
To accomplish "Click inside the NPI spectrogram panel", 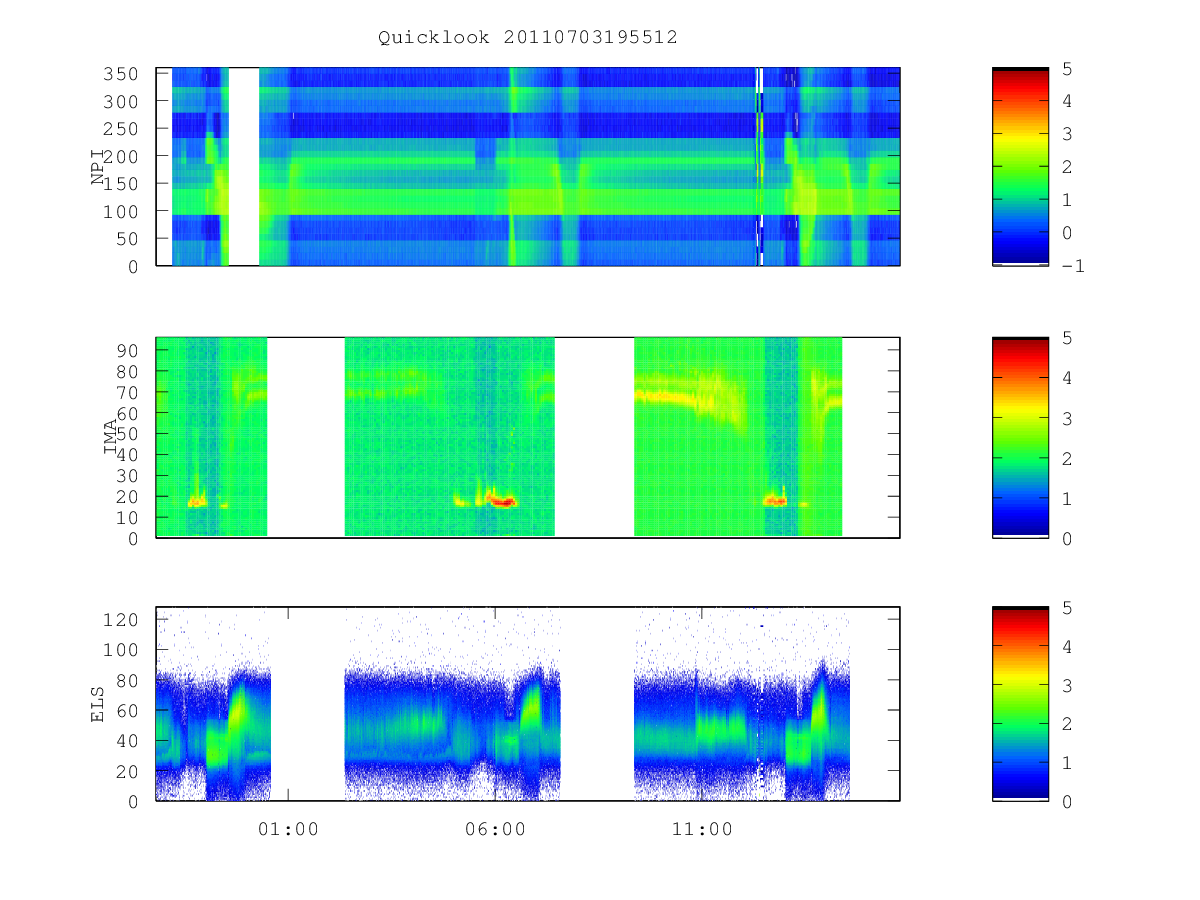I will coord(528,166).
